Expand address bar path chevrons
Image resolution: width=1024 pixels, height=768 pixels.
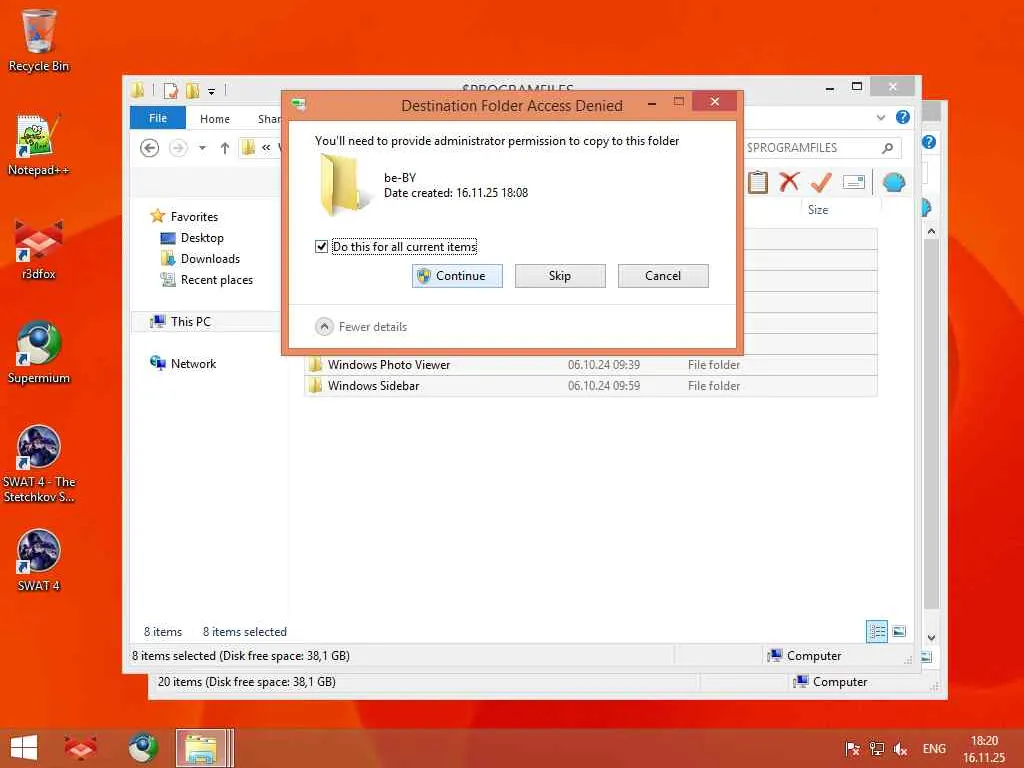[x=266, y=148]
